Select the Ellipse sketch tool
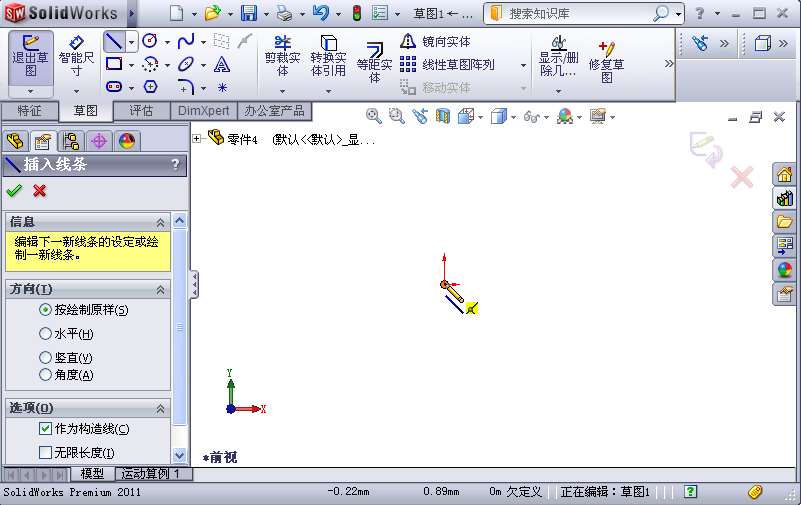This screenshot has height=505, width=801. (x=185, y=64)
